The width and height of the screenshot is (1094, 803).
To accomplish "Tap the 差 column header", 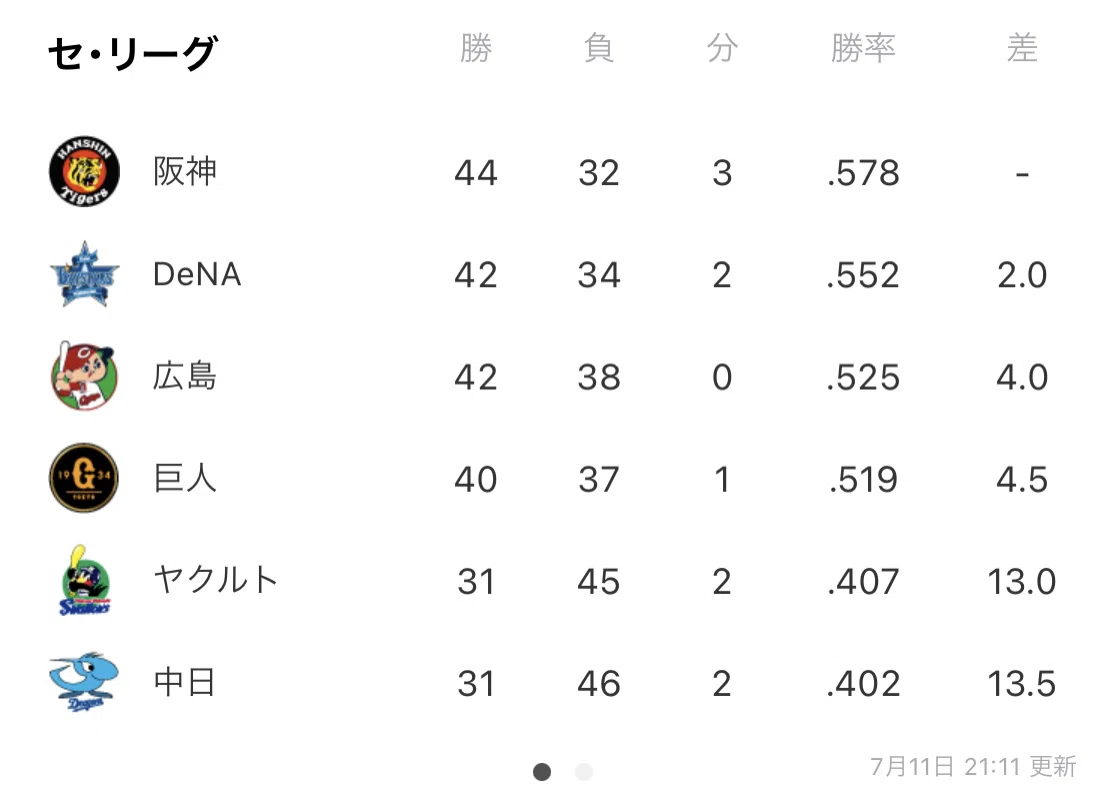I will pos(1022,49).
